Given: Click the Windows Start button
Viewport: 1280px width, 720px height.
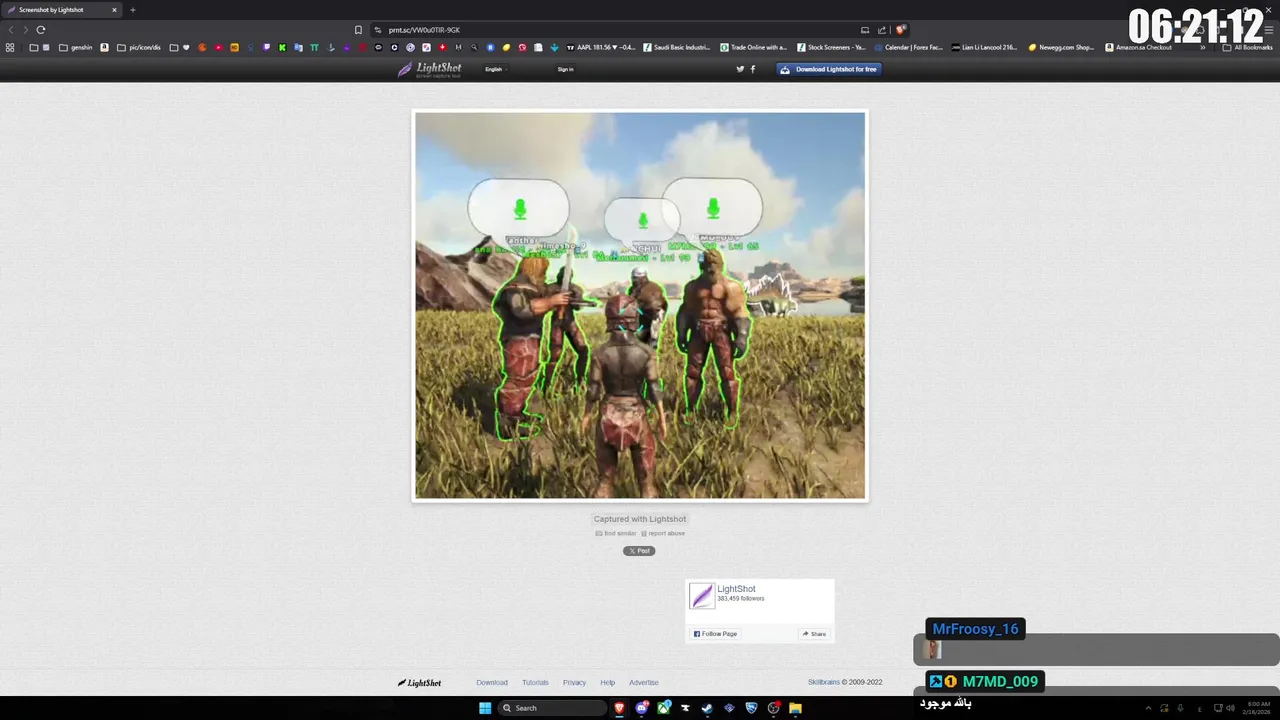Looking at the screenshot, I should pyautogui.click(x=485, y=708).
